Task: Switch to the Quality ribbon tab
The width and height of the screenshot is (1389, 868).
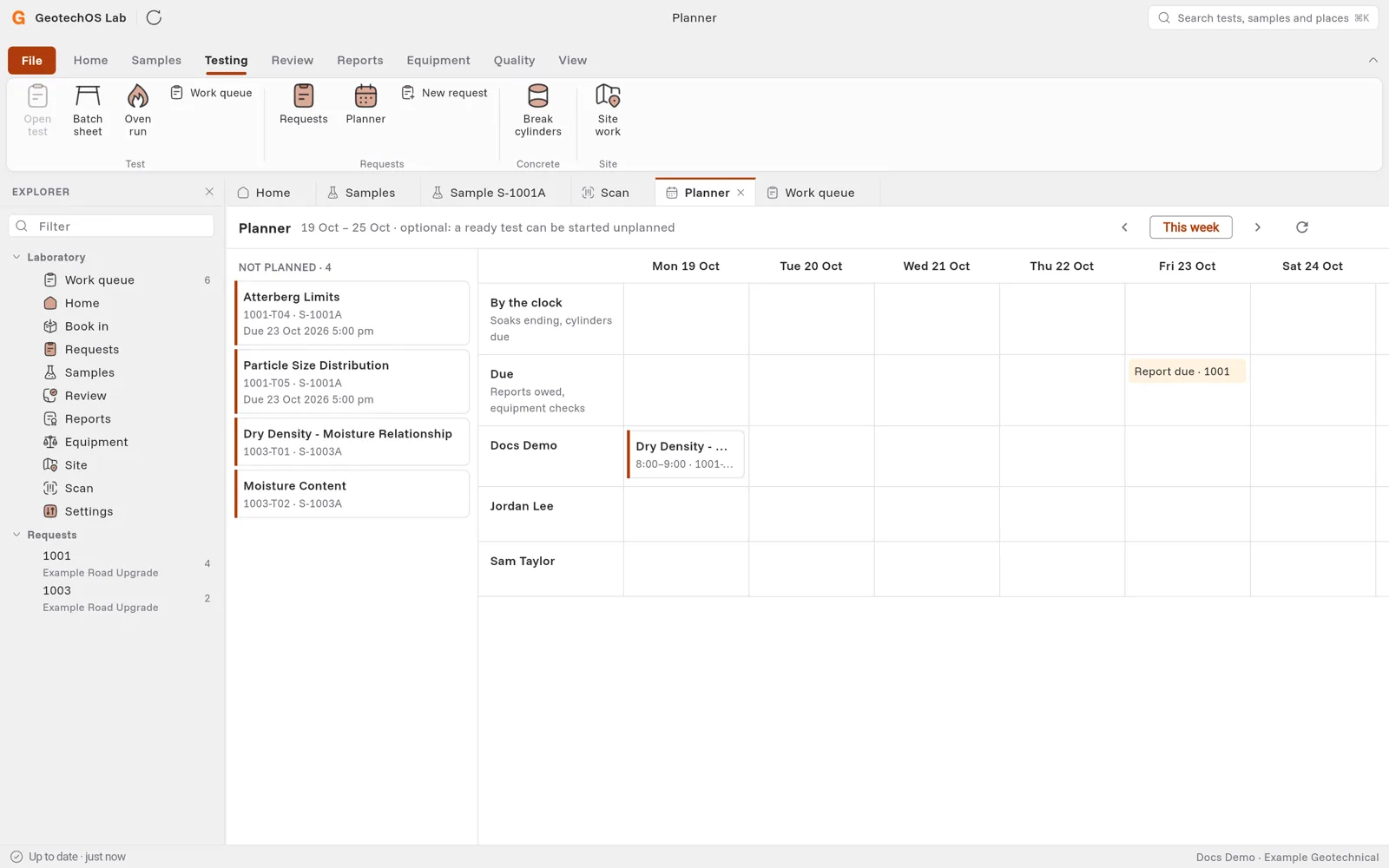Action: point(514,60)
